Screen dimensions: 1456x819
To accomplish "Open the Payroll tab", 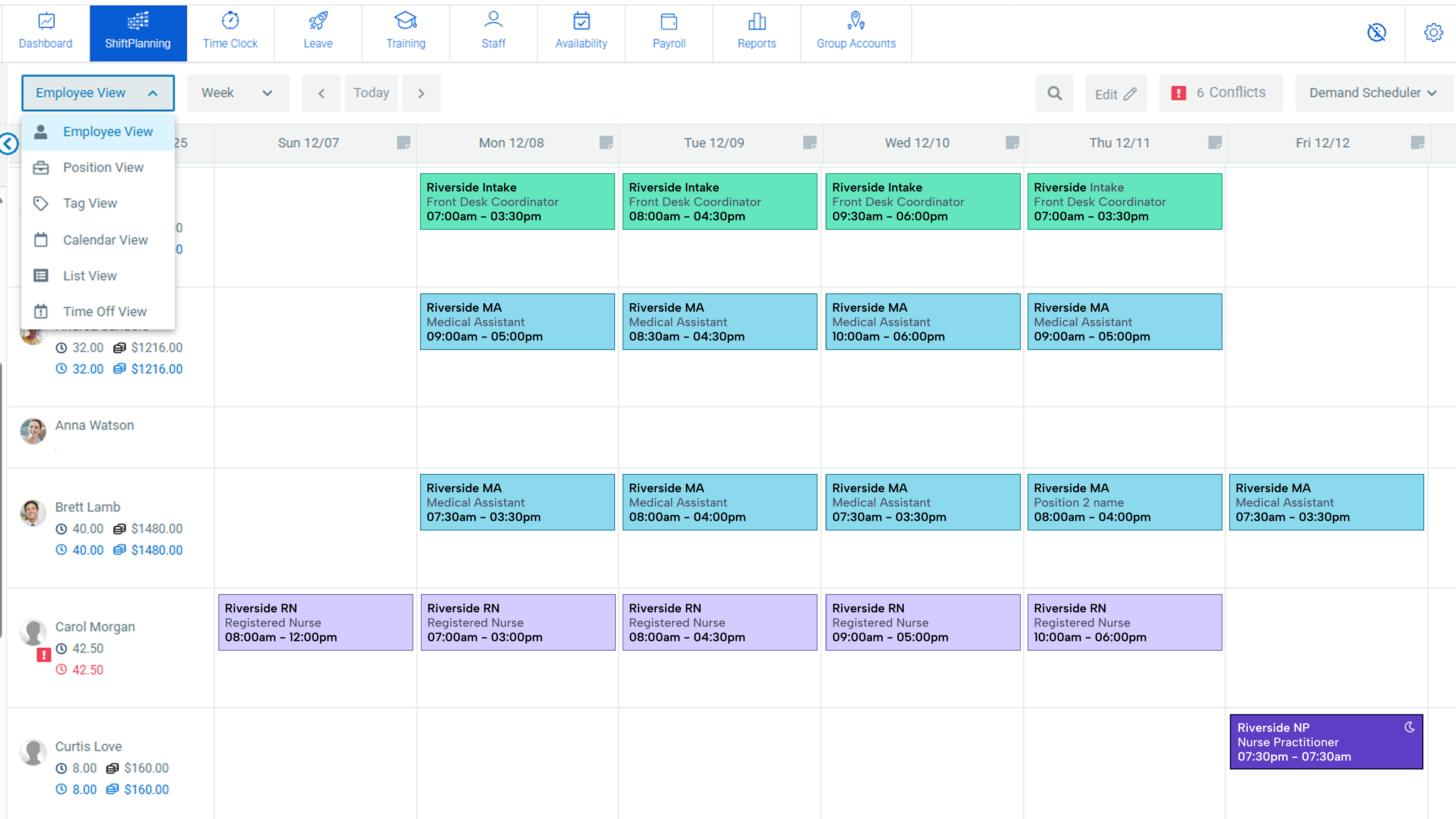I will [x=668, y=31].
